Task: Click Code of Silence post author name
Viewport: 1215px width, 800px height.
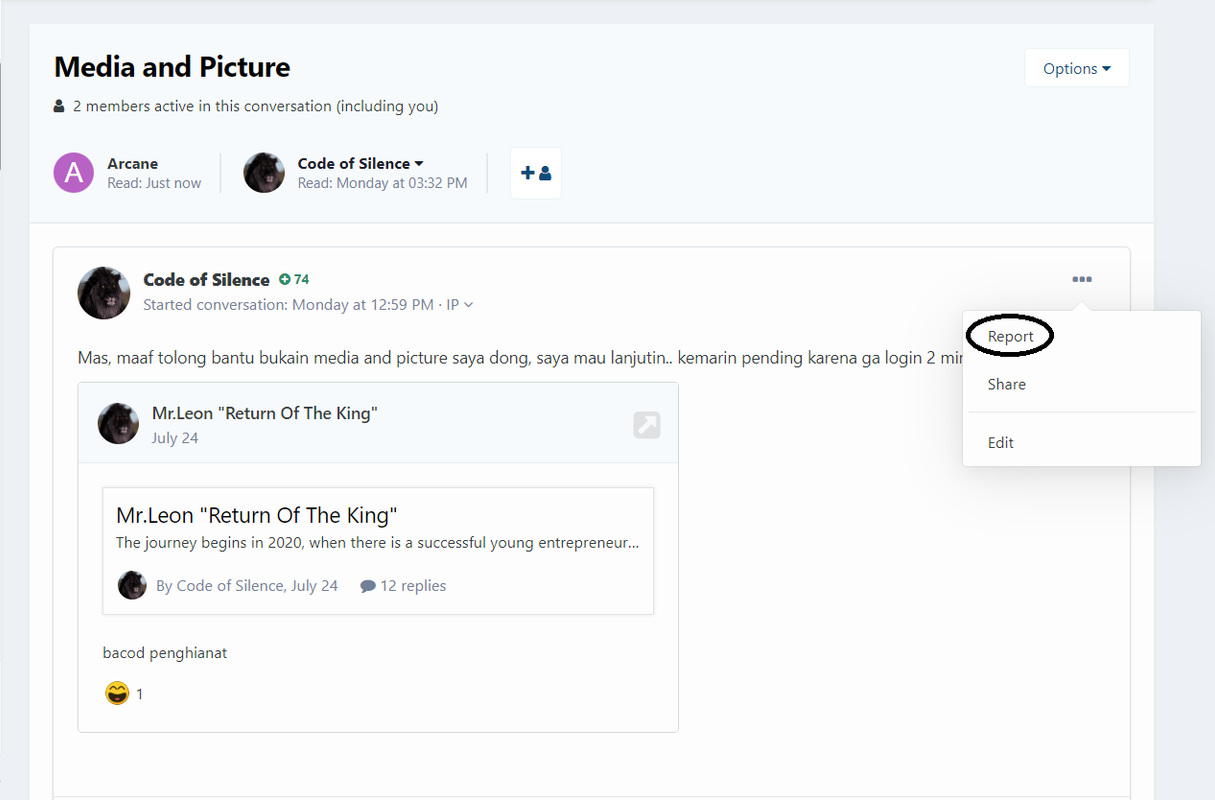Action: 207,280
